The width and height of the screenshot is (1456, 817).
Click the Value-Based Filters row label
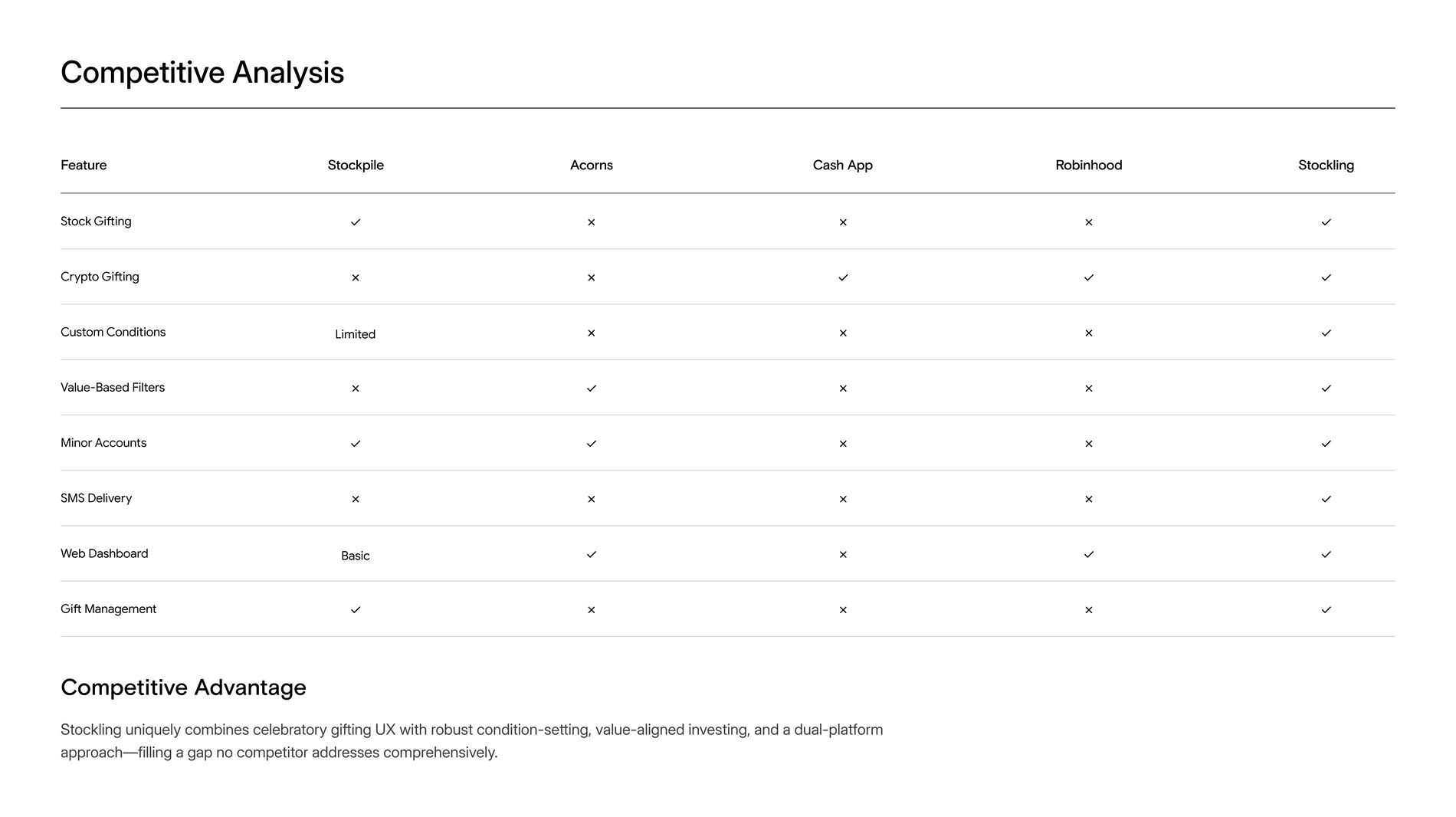(113, 387)
